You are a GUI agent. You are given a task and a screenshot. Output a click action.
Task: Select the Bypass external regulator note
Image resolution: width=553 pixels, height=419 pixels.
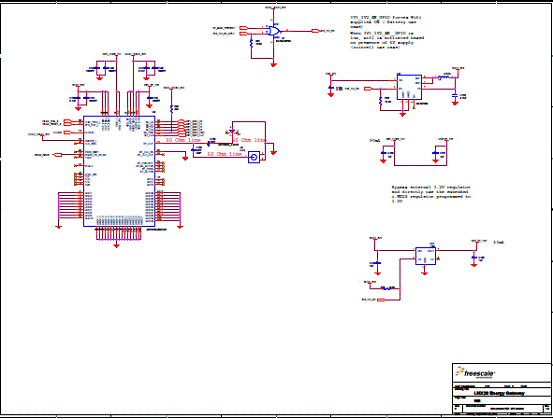coord(431,194)
